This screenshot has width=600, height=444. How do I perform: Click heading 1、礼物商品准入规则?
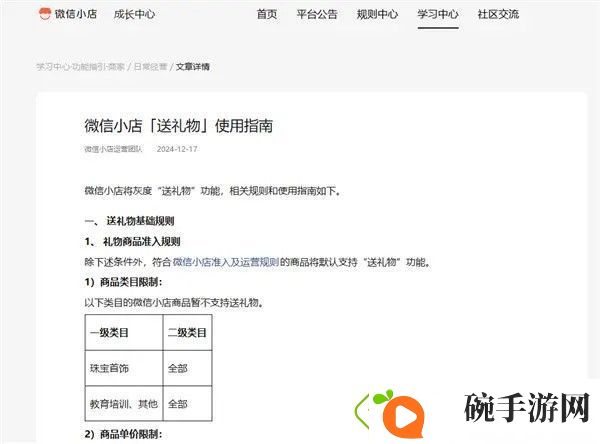pyautogui.click(x=132, y=242)
